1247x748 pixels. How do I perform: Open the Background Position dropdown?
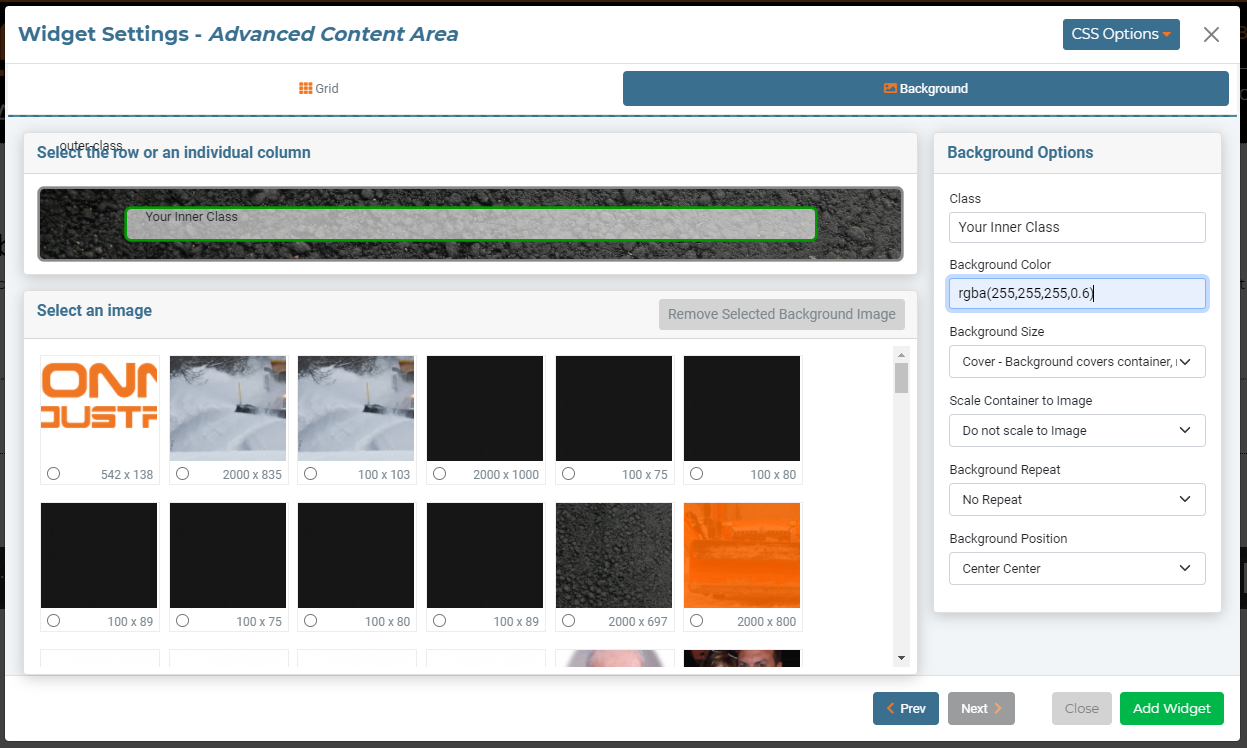(1077, 568)
